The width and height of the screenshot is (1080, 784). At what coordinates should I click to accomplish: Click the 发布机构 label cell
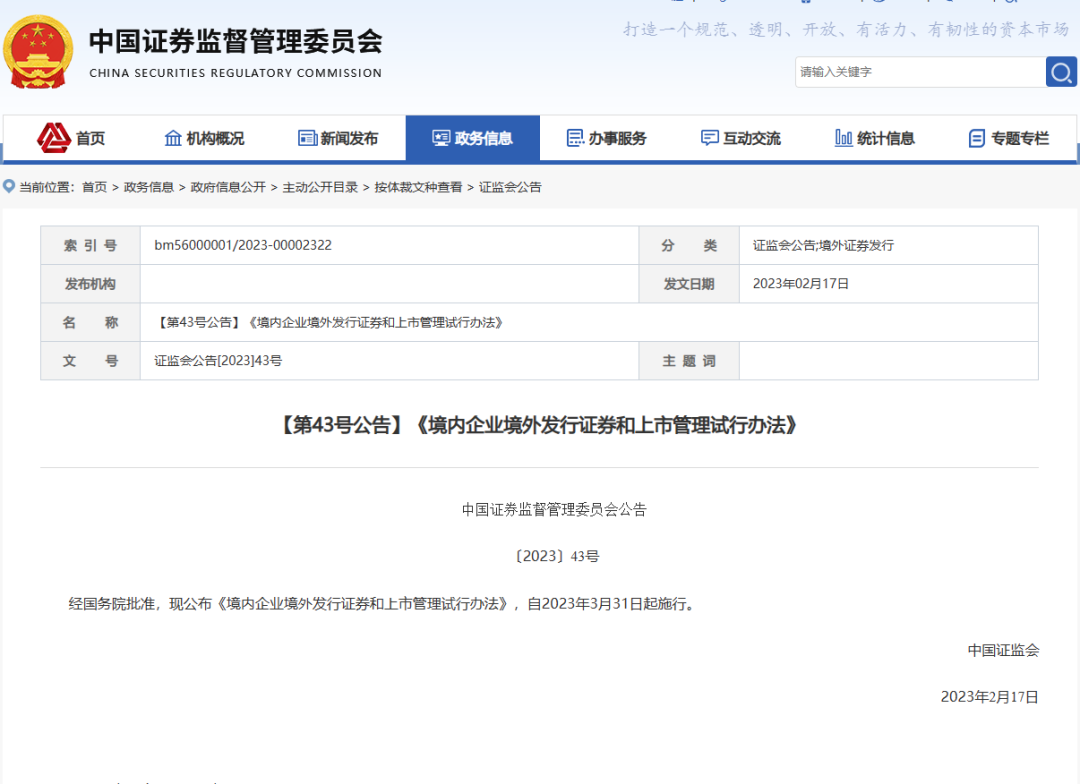click(x=90, y=284)
